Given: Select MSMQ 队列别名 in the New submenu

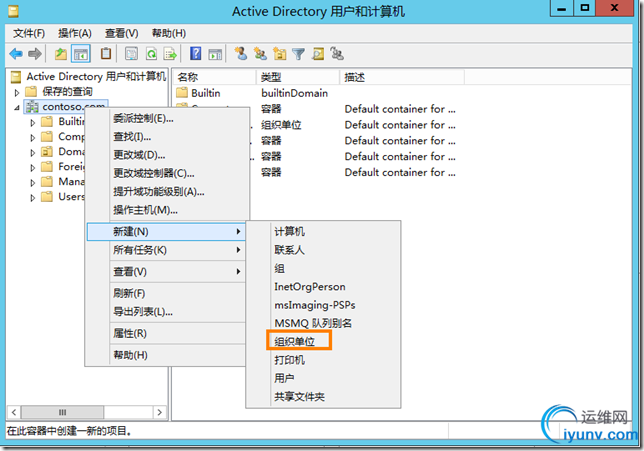Looking at the screenshot, I should click(323, 323).
